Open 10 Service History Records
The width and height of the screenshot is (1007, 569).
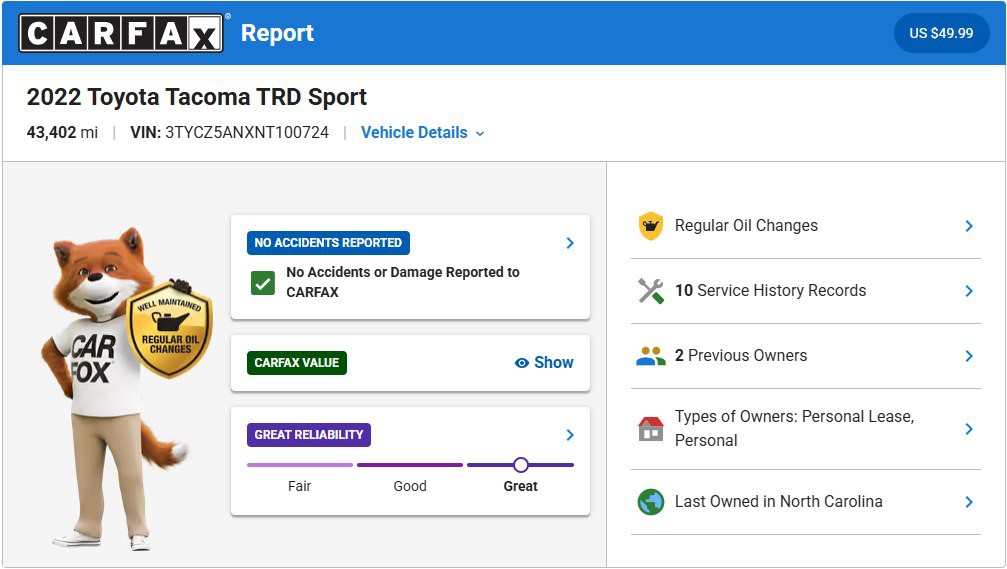(x=805, y=291)
